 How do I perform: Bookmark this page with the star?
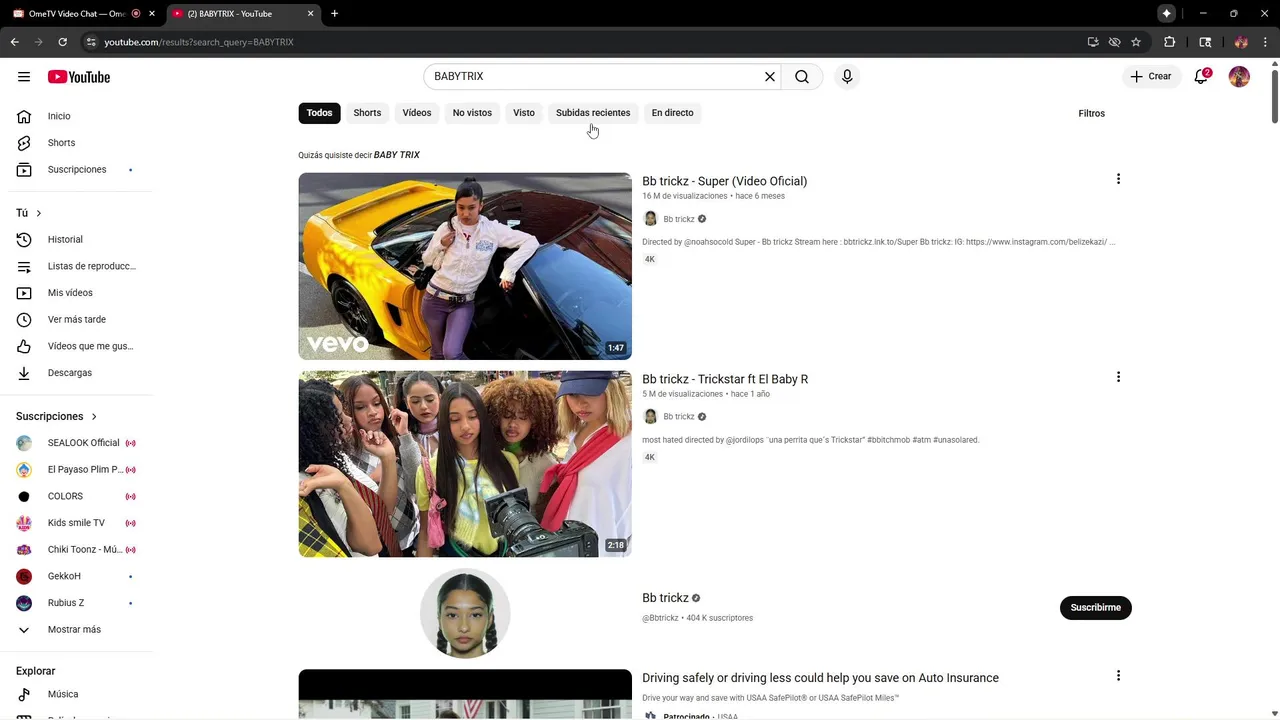pos(1136,42)
